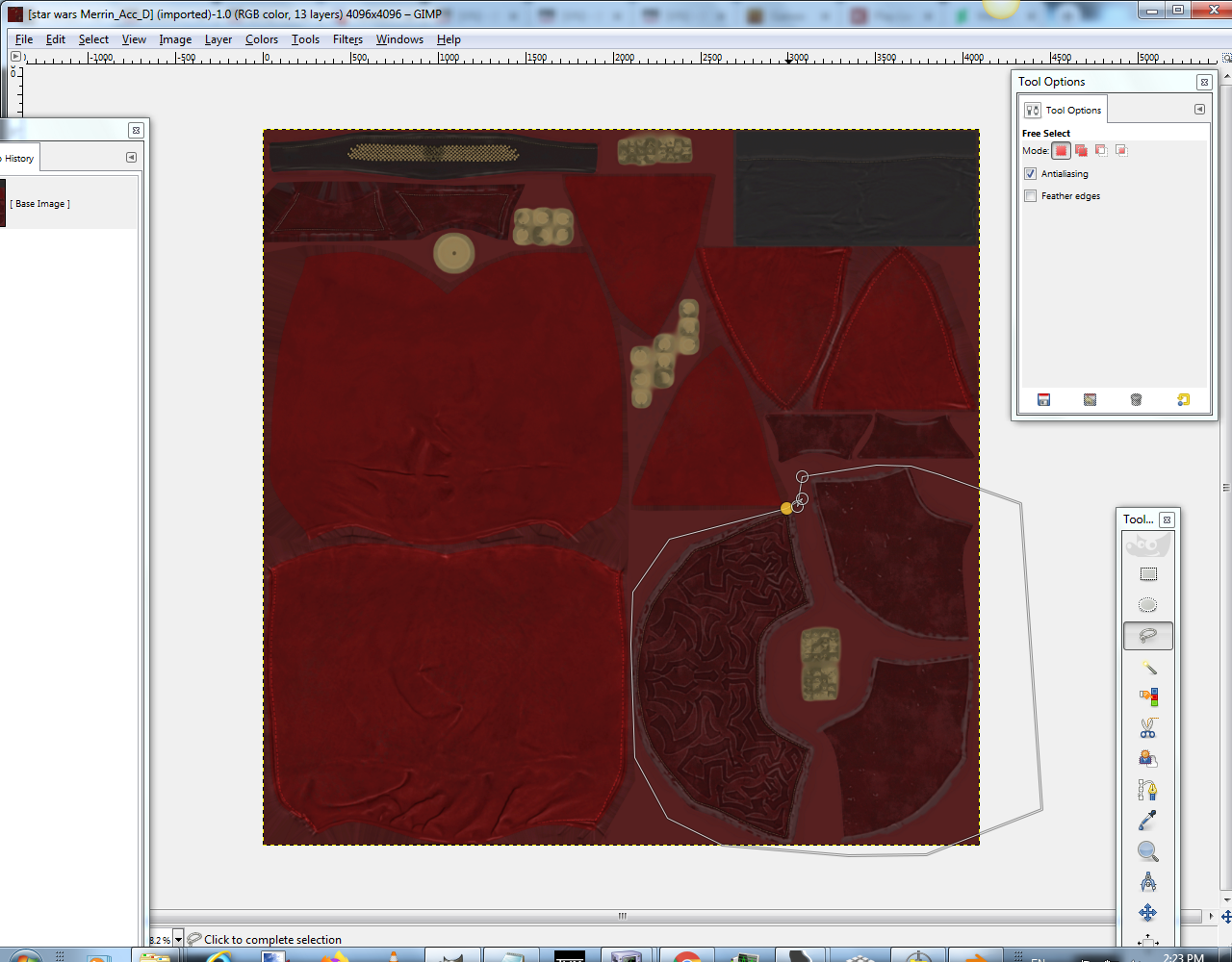Select the Color Picker eyedropper tool
The image size is (1232, 962).
point(1148,821)
